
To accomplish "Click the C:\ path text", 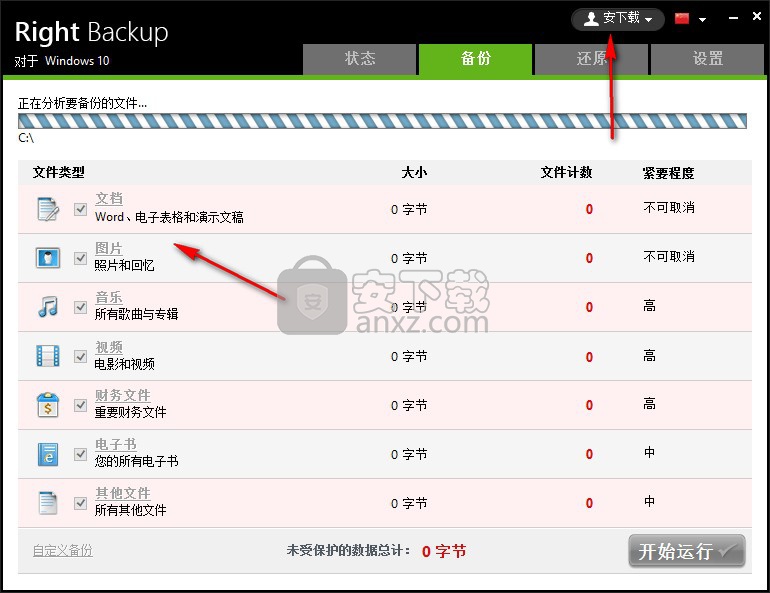I will pos(26,138).
